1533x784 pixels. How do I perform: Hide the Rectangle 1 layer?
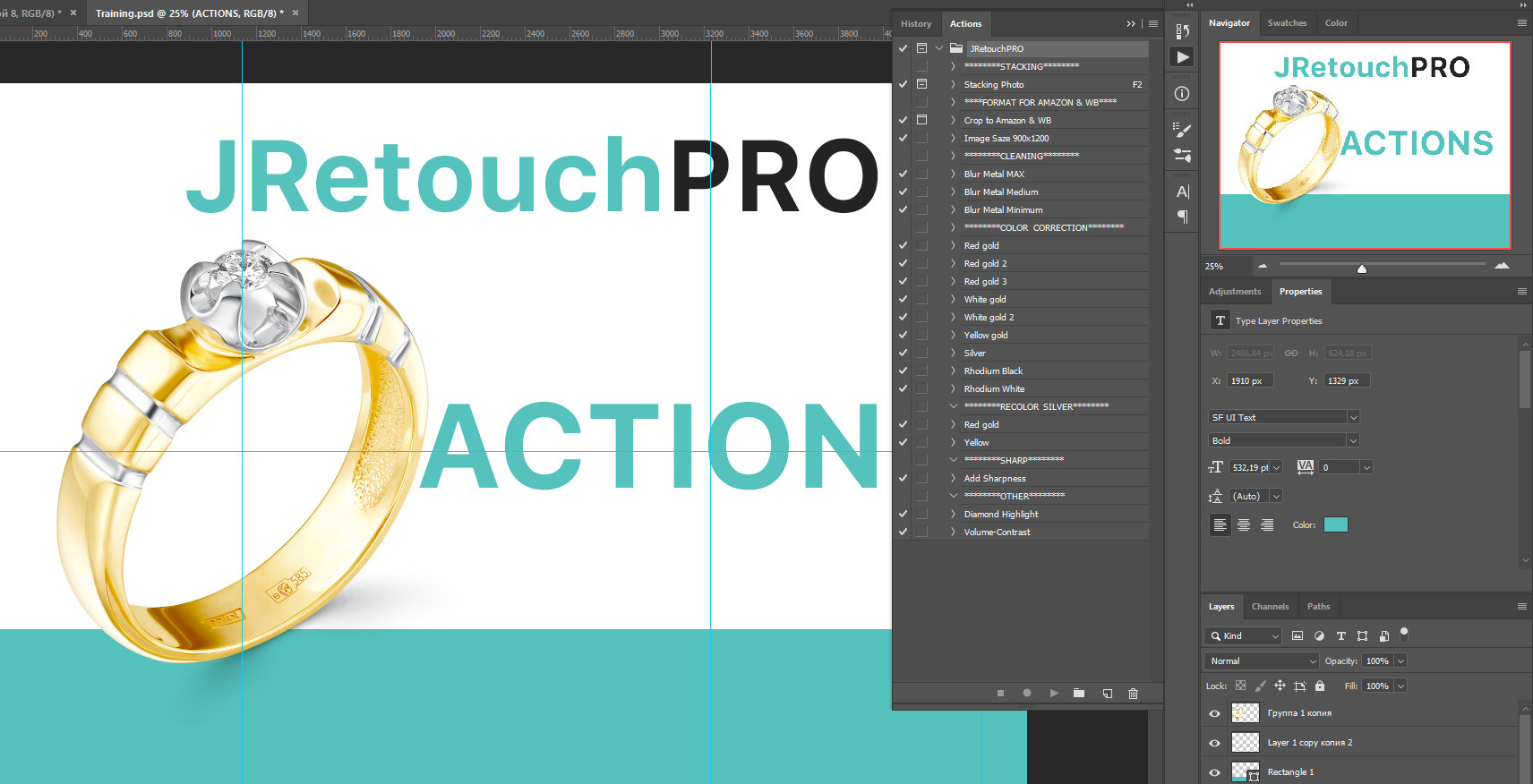1214,772
